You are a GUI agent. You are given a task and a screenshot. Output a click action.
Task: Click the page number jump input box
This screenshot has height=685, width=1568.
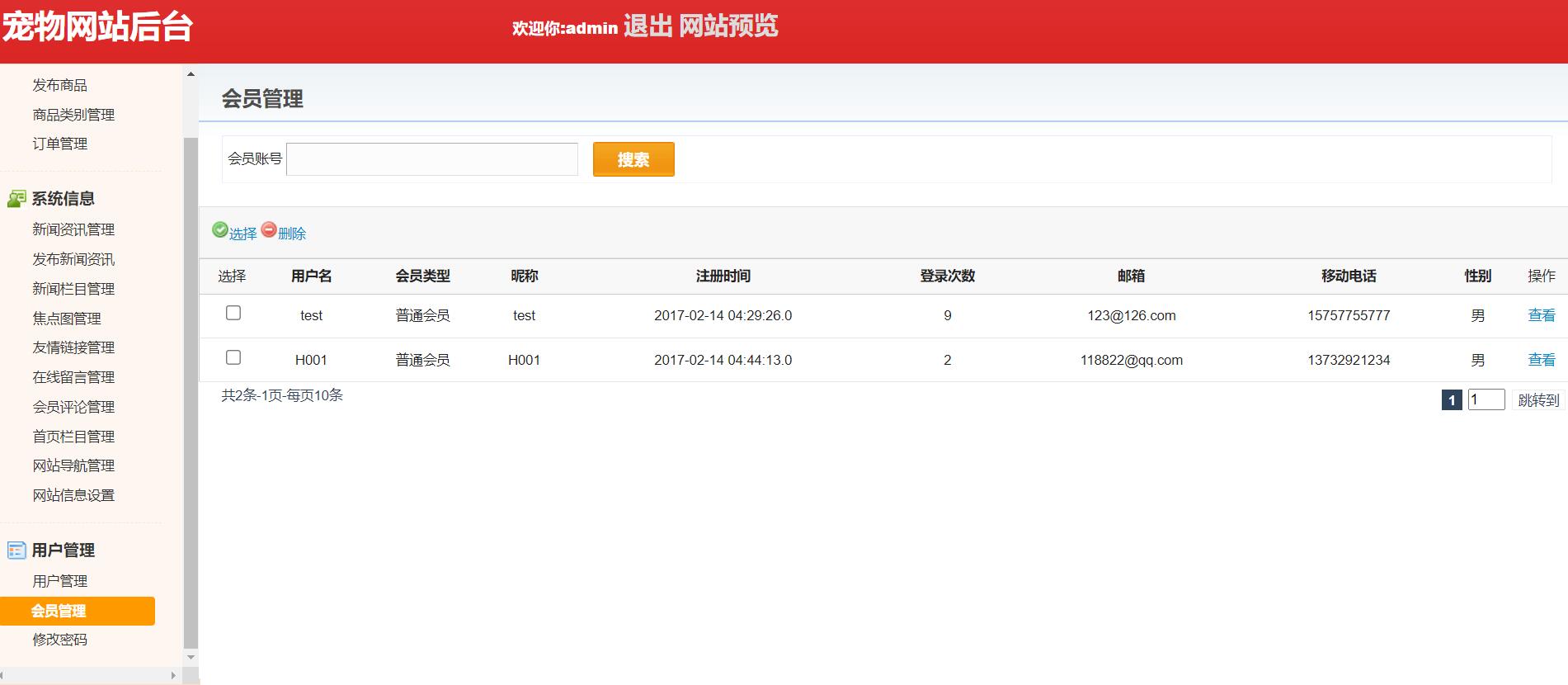click(x=1486, y=400)
